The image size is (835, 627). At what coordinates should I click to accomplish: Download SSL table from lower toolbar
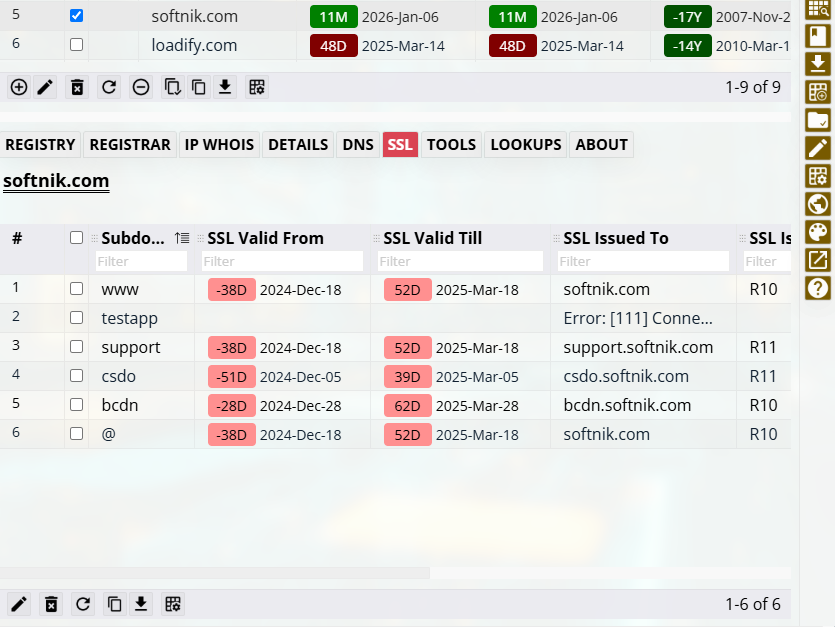141,604
